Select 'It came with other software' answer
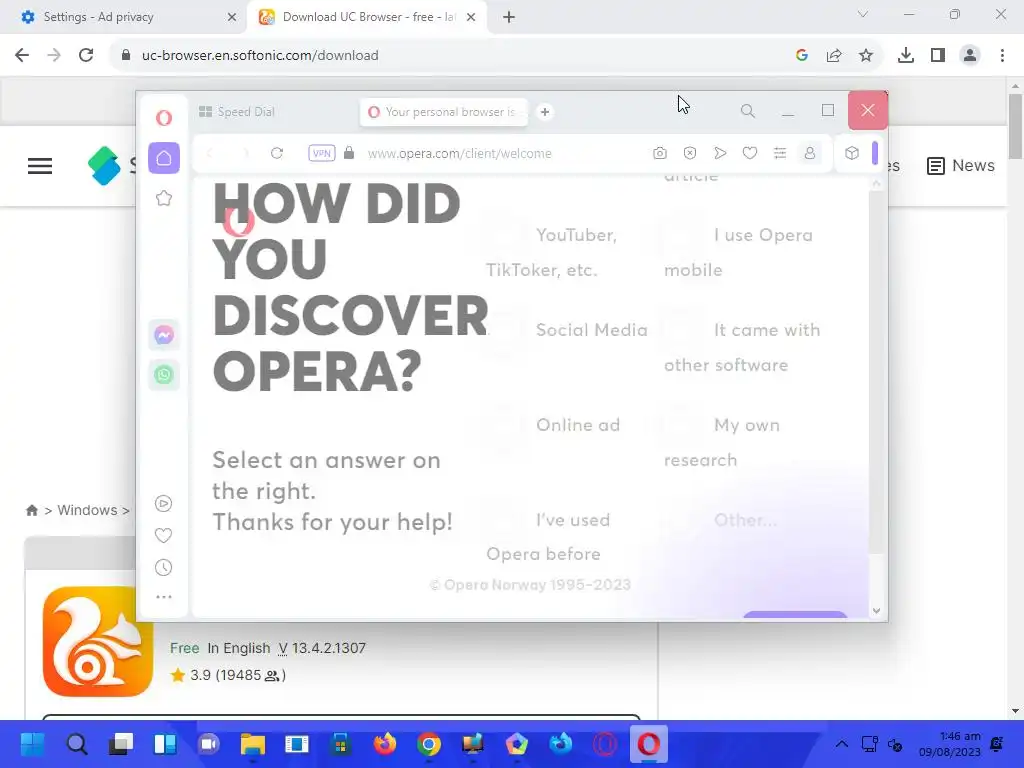The width and height of the screenshot is (1024, 768). click(x=742, y=347)
